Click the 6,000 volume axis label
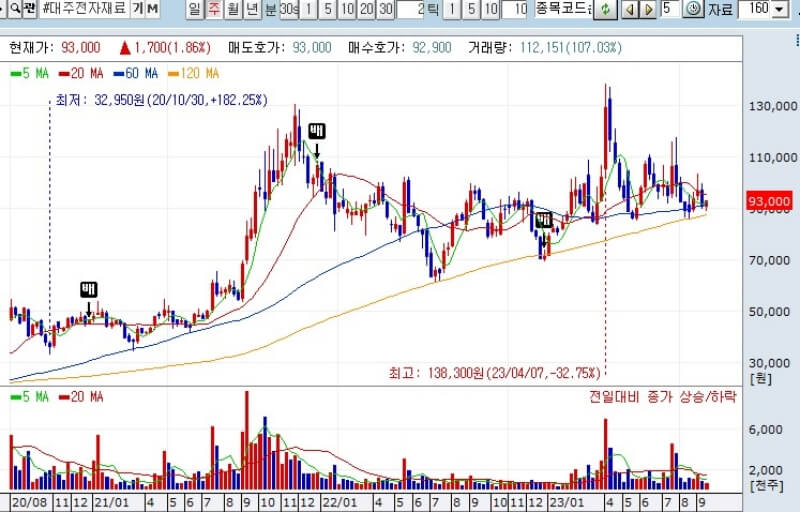800x512 pixels. (765, 430)
